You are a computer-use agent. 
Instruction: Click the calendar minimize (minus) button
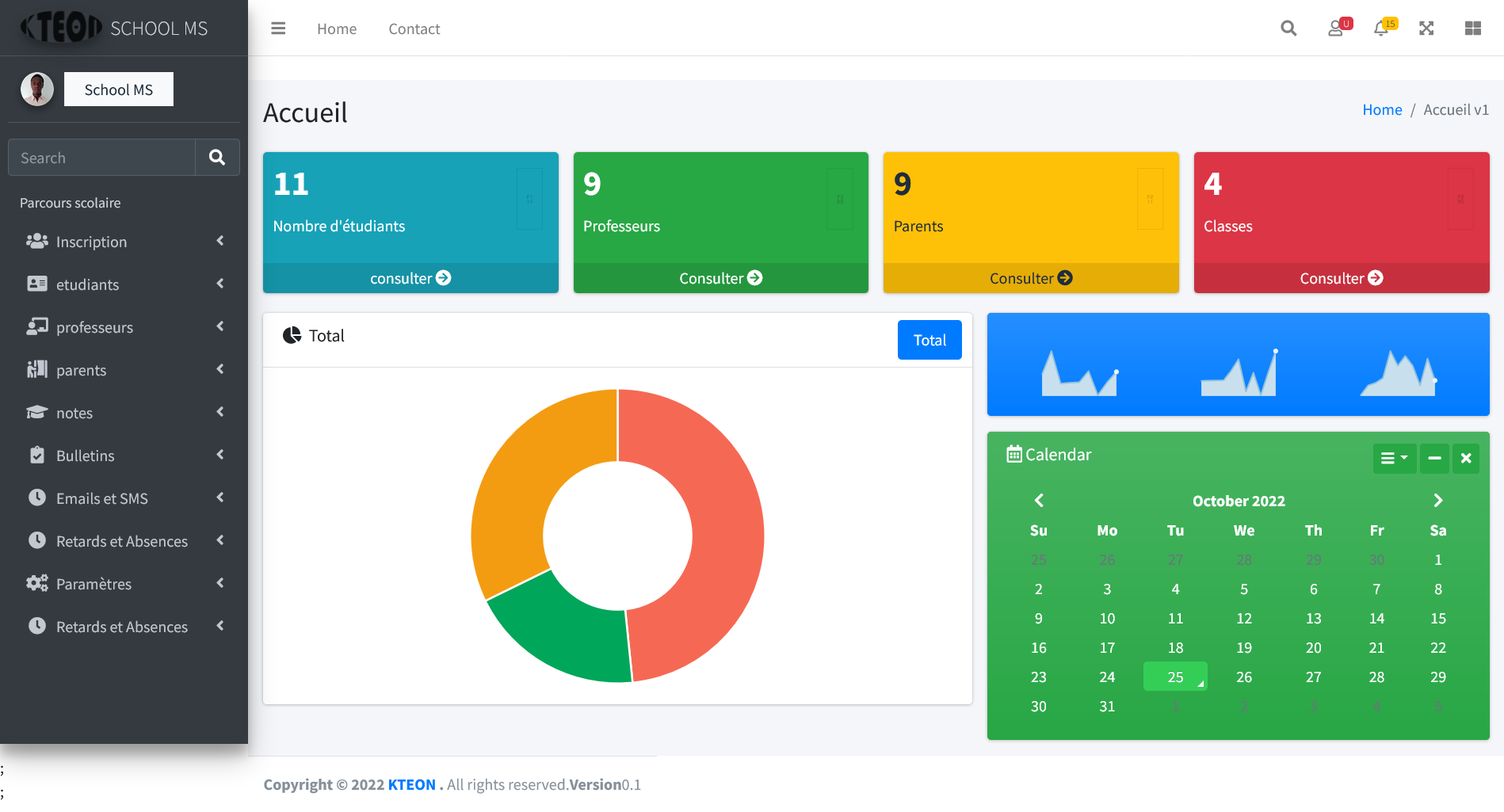tap(1434, 458)
